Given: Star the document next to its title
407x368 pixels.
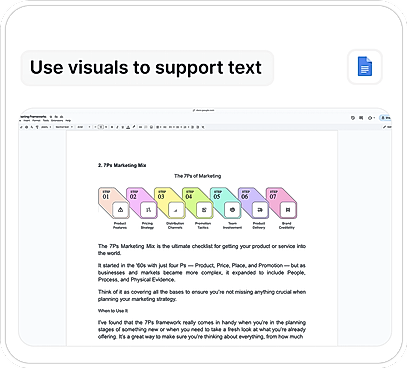Looking at the screenshot, I should tap(51, 117).
